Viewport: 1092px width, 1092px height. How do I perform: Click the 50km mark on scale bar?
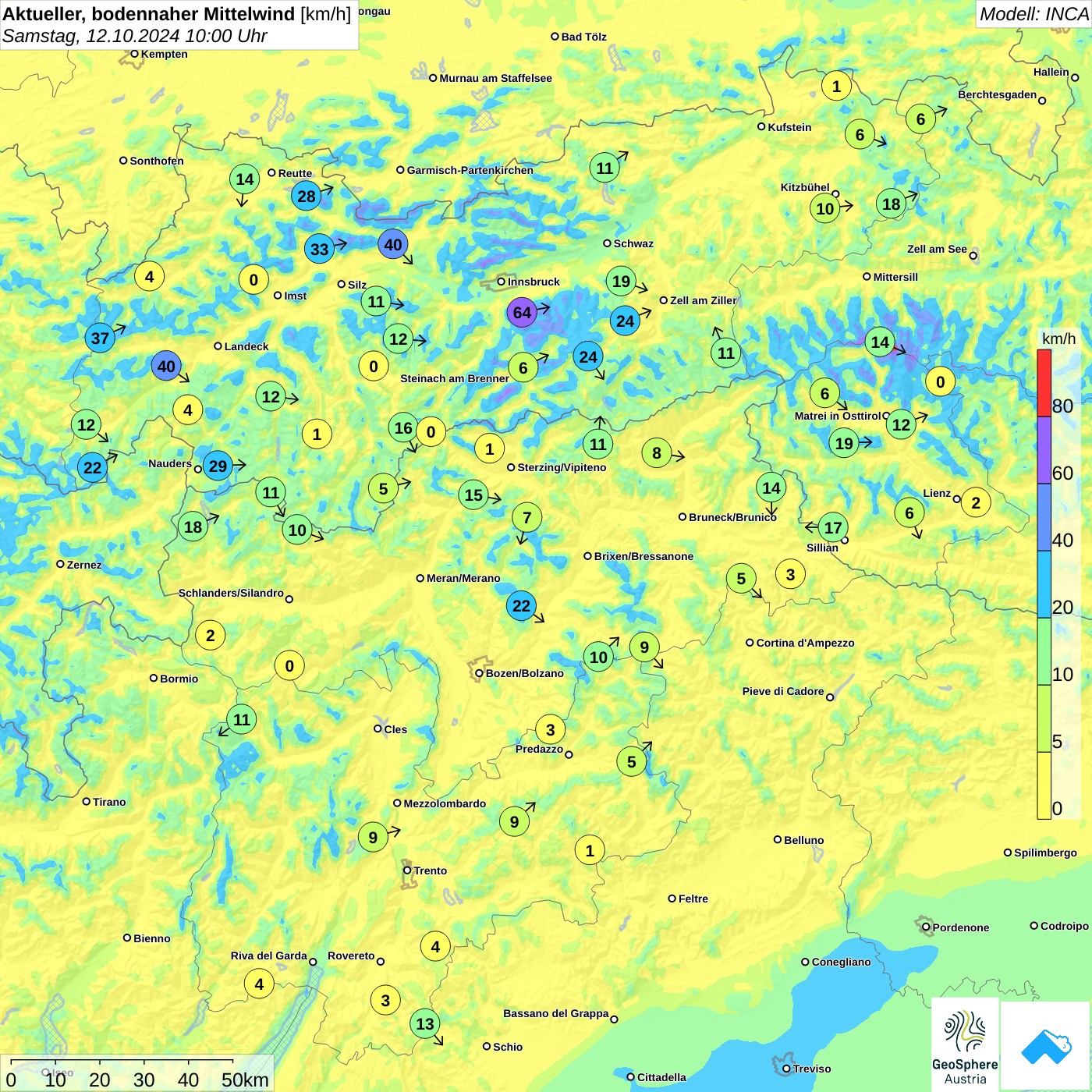(x=245, y=1080)
